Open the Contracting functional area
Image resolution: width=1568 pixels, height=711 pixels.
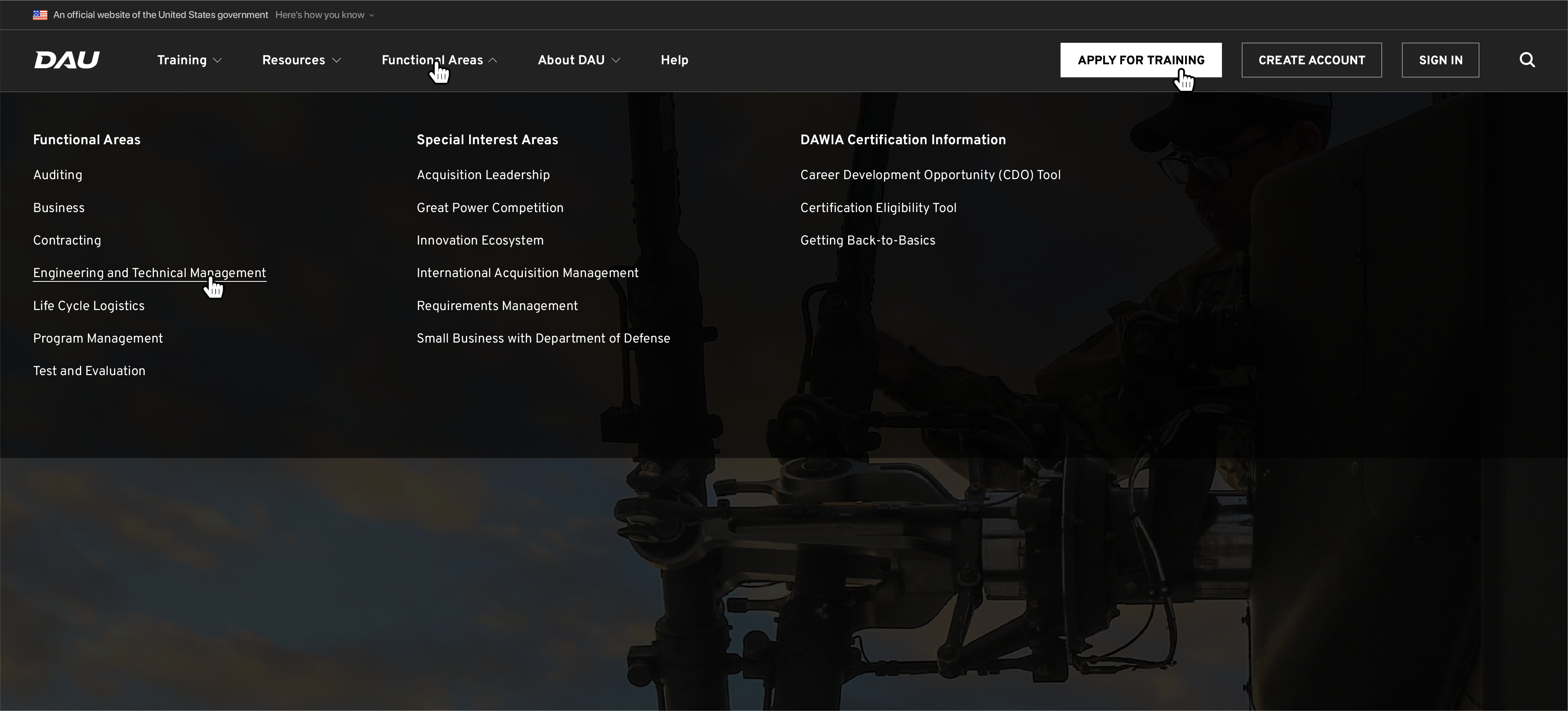point(67,240)
